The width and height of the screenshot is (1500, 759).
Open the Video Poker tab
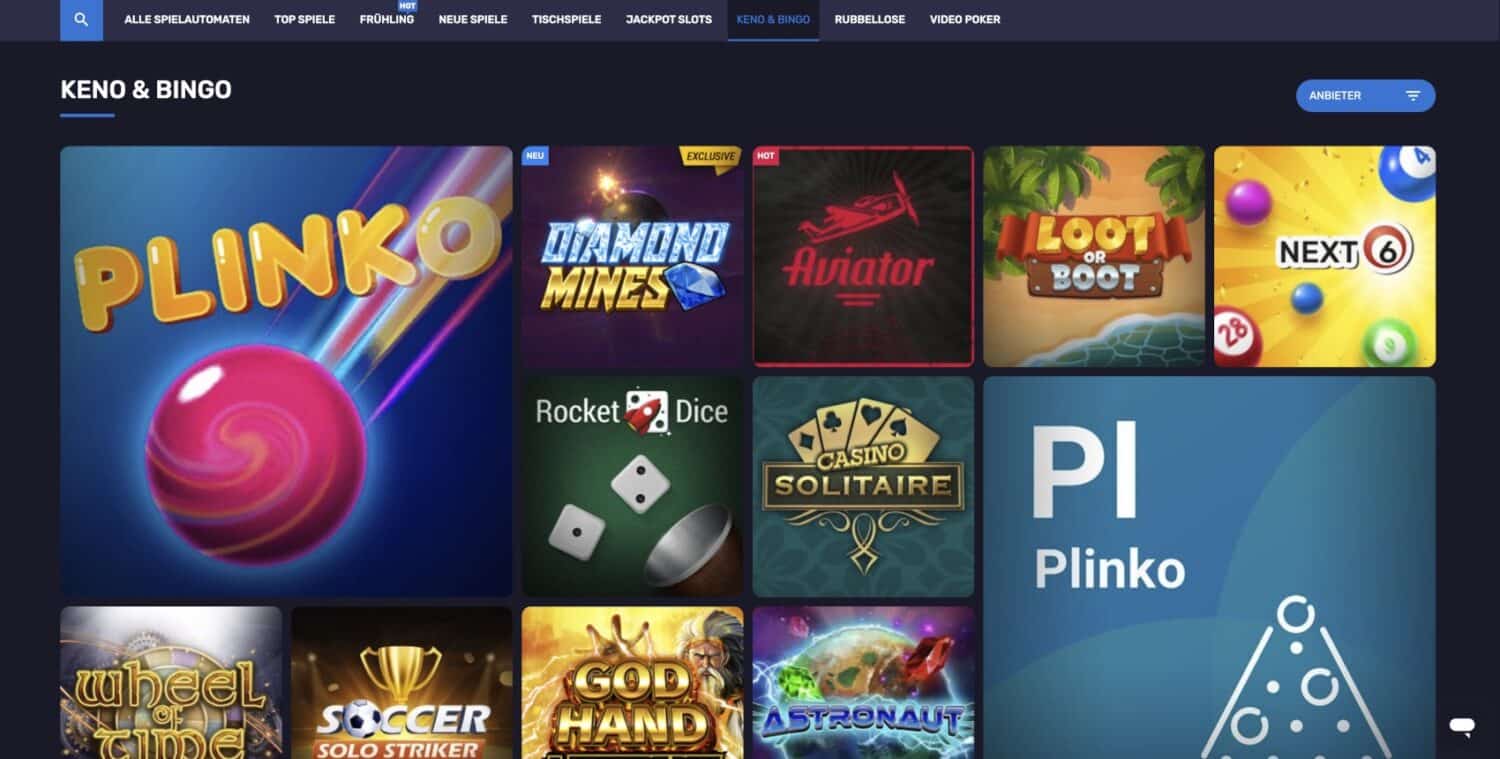pyautogui.click(x=965, y=20)
